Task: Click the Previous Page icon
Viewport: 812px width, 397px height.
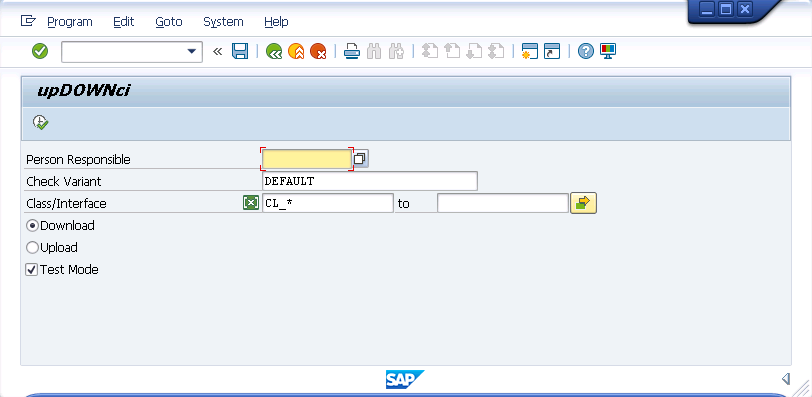Action: point(452,51)
